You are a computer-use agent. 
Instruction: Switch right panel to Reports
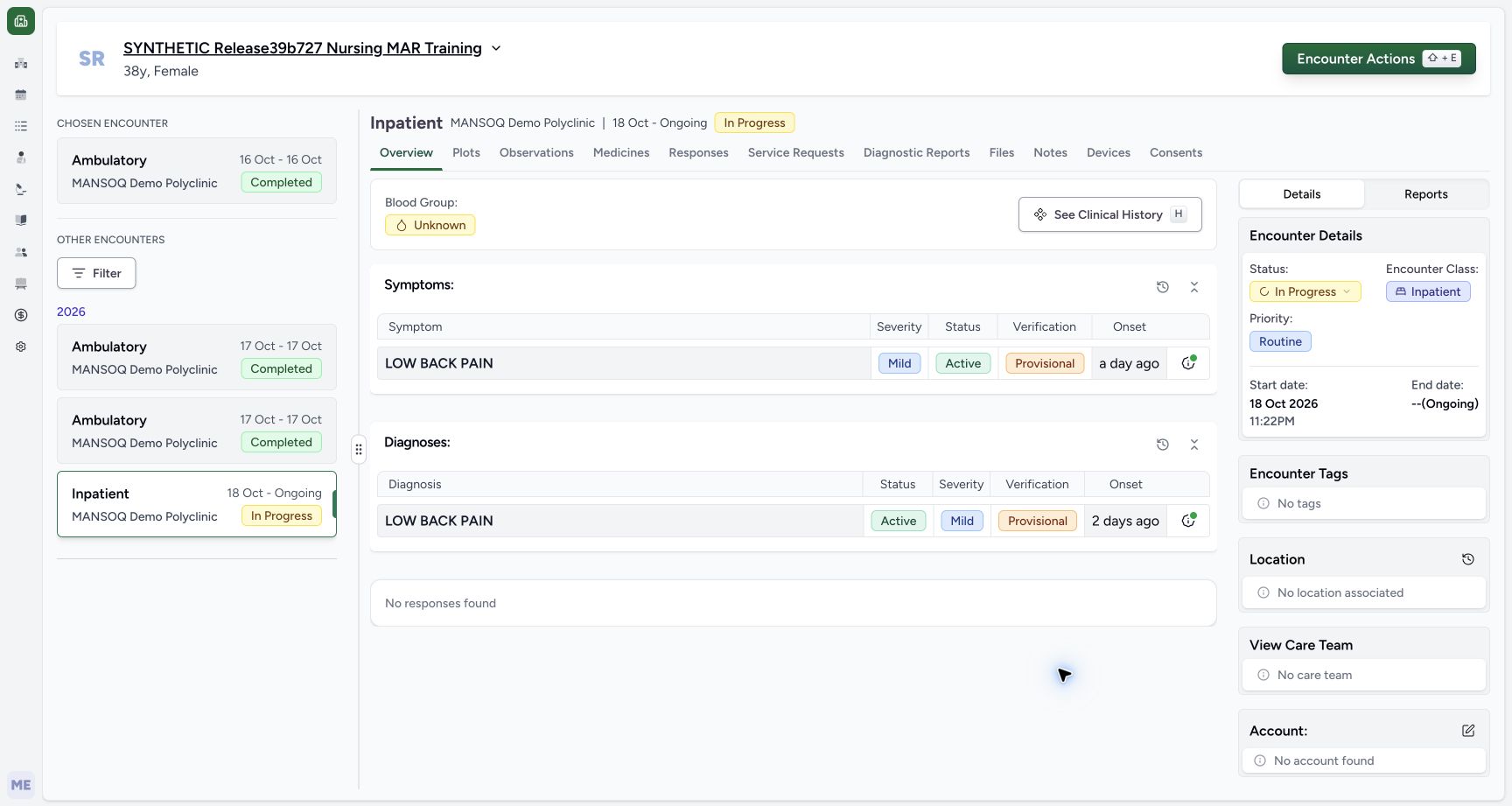point(1426,194)
